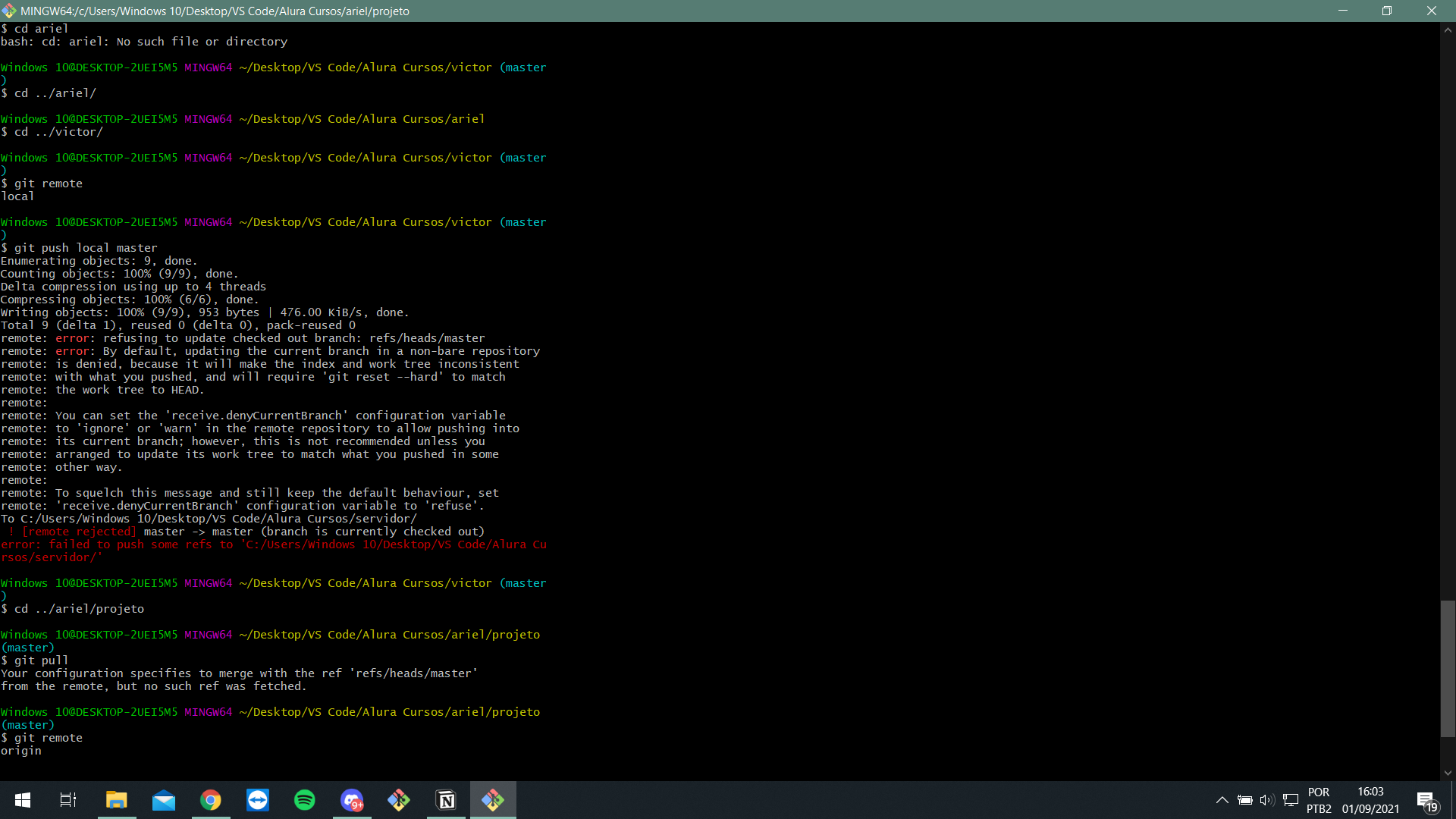Click 'Enumerating objects: 9, done.' line
This screenshot has width=1456, height=819.
(99, 261)
